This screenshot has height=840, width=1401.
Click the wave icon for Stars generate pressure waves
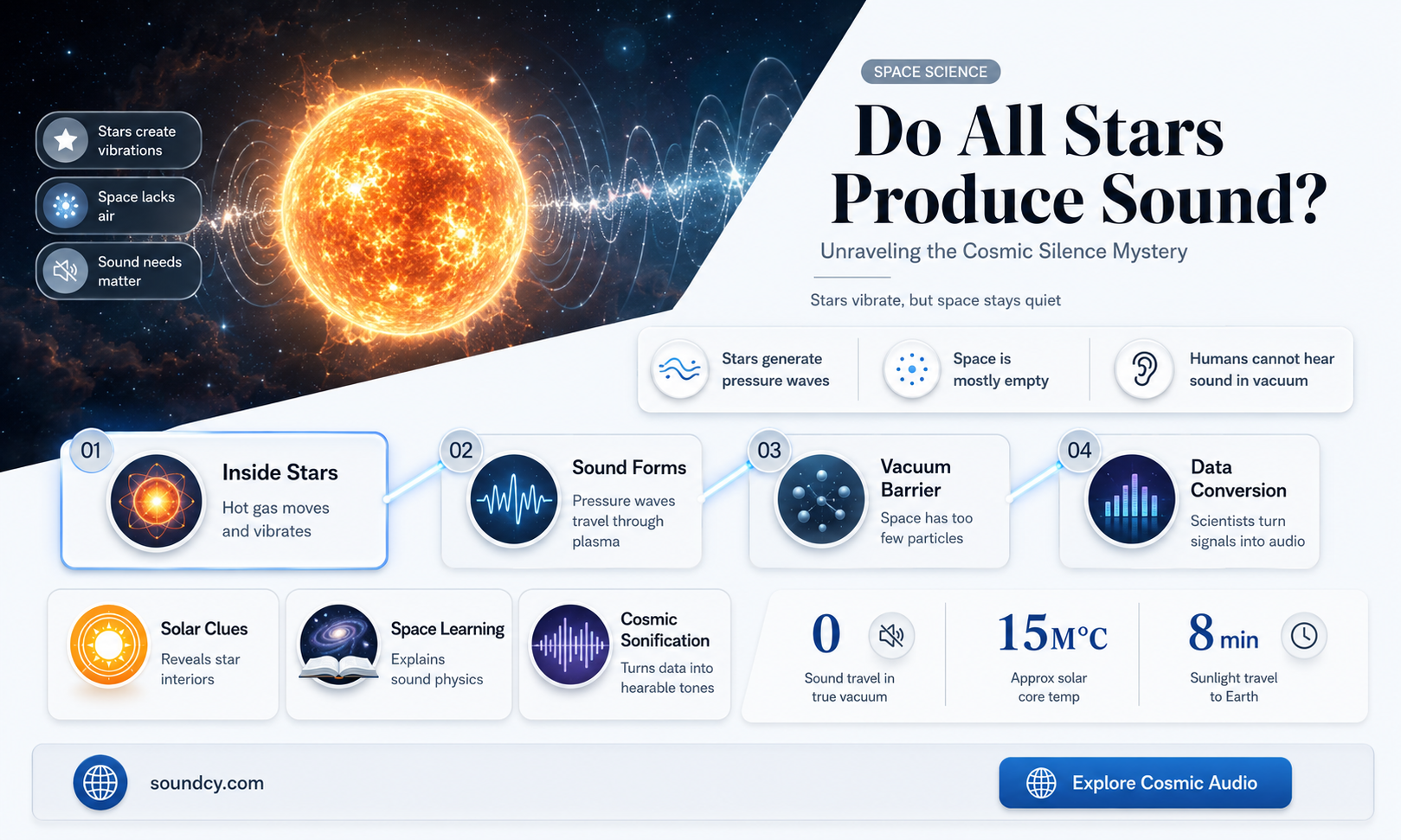coord(679,369)
